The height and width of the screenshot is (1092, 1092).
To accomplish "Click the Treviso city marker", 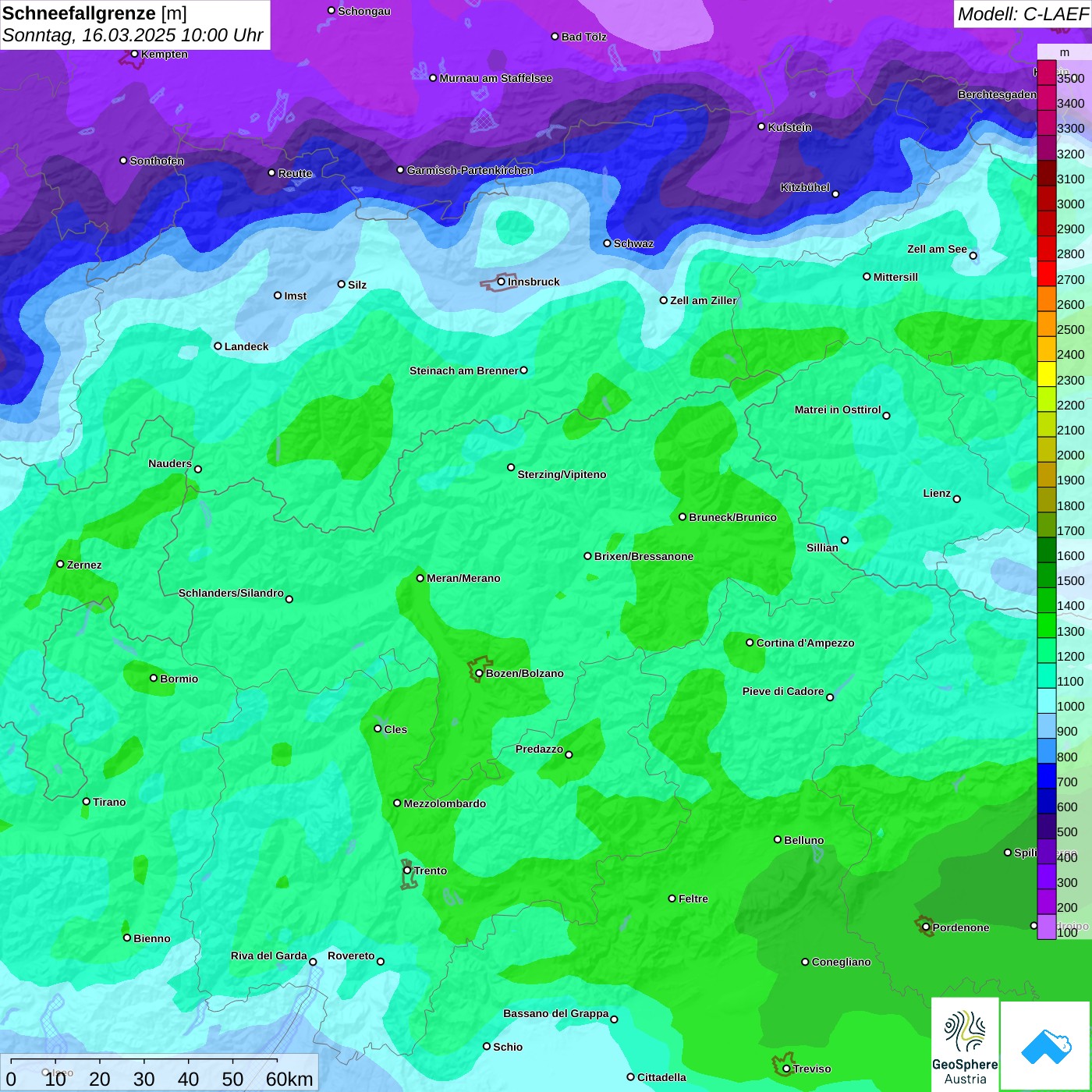I will (x=786, y=1069).
